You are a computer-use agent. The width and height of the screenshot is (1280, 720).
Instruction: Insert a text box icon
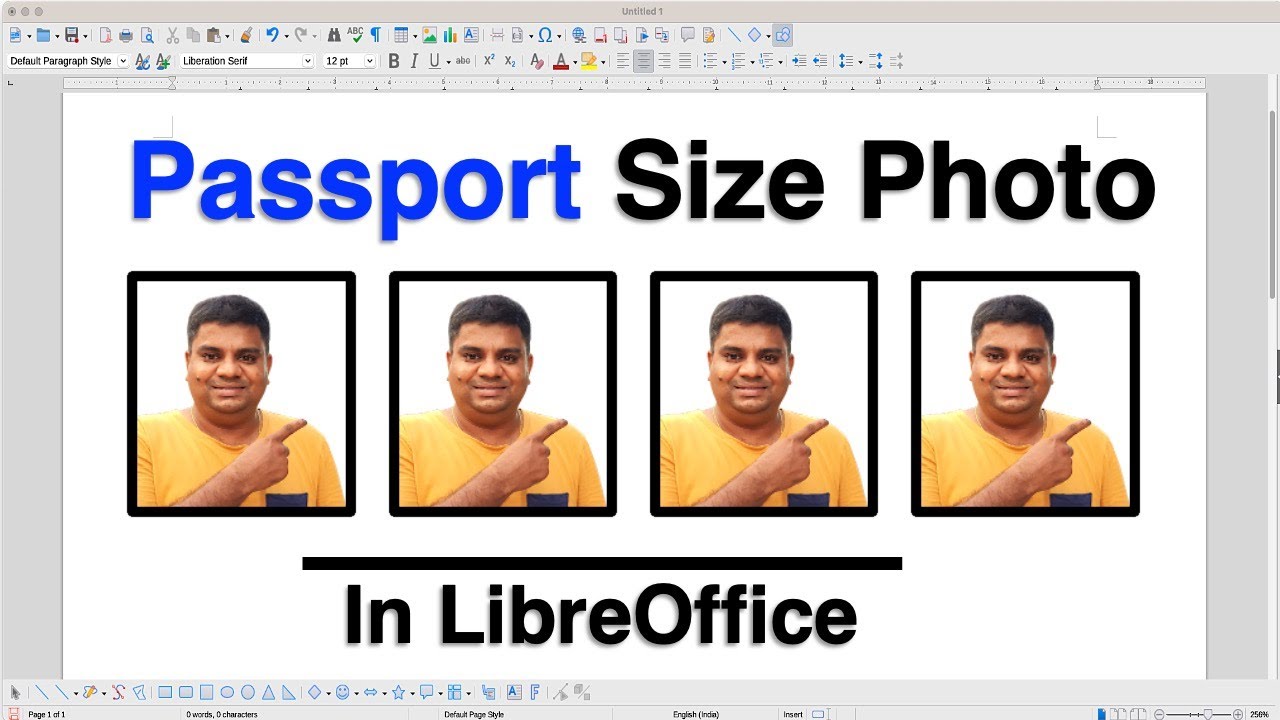tap(471, 35)
